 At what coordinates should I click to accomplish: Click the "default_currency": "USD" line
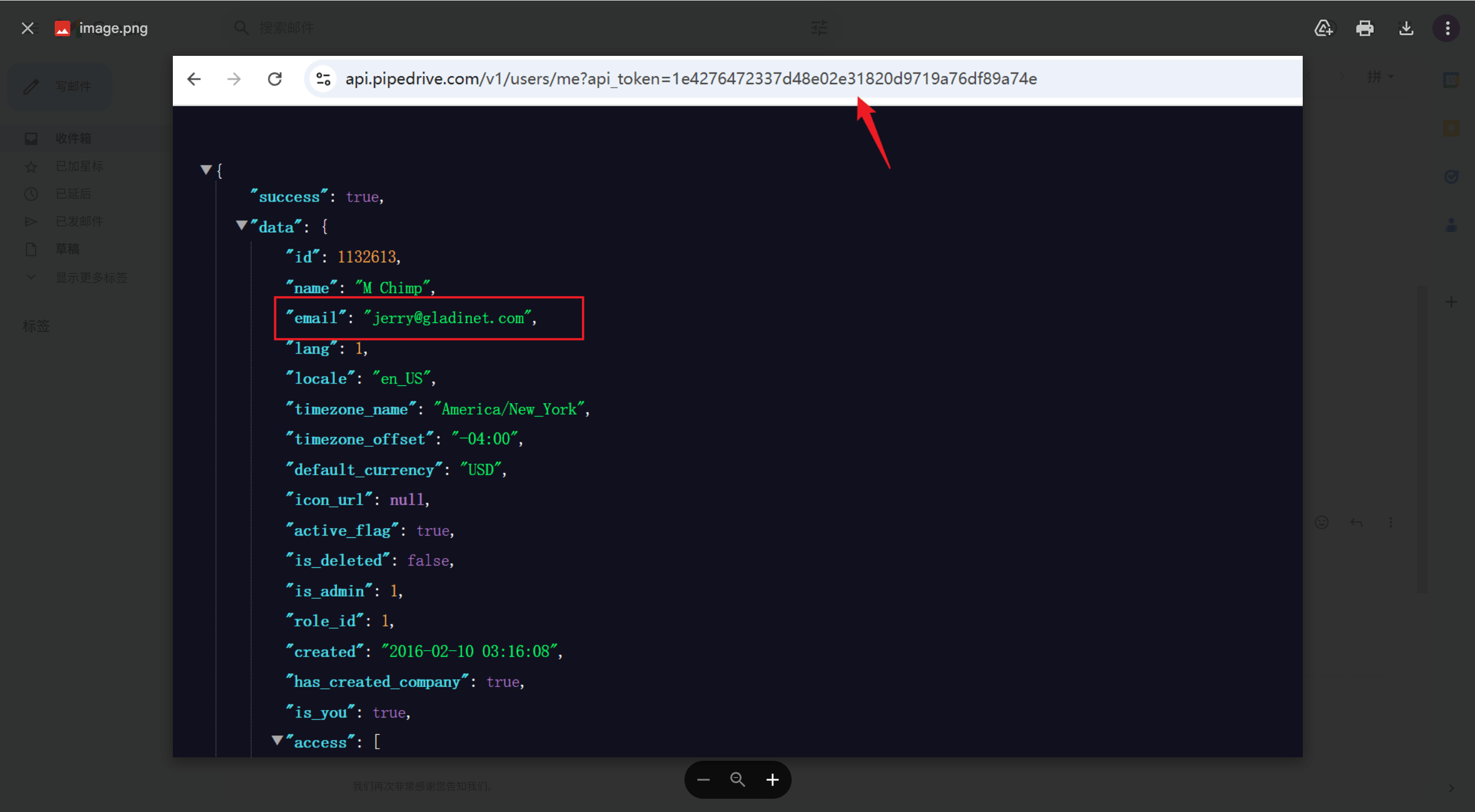click(396, 469)
